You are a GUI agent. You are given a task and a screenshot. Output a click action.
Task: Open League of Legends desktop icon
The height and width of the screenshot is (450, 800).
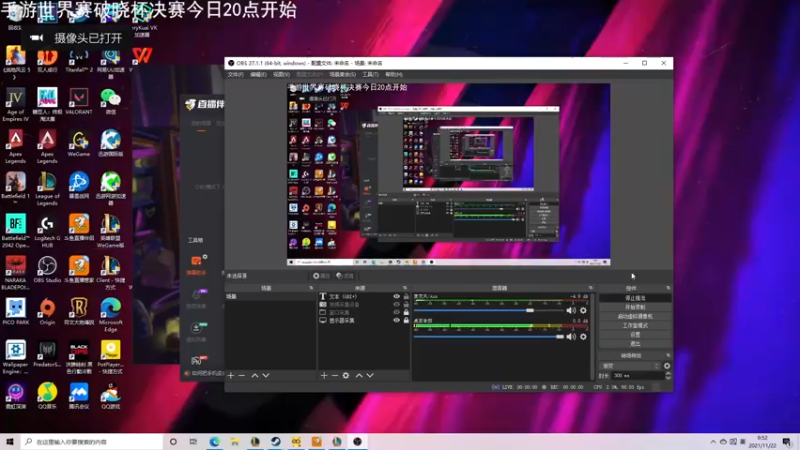pyautogui.click(x=47, y=189)
